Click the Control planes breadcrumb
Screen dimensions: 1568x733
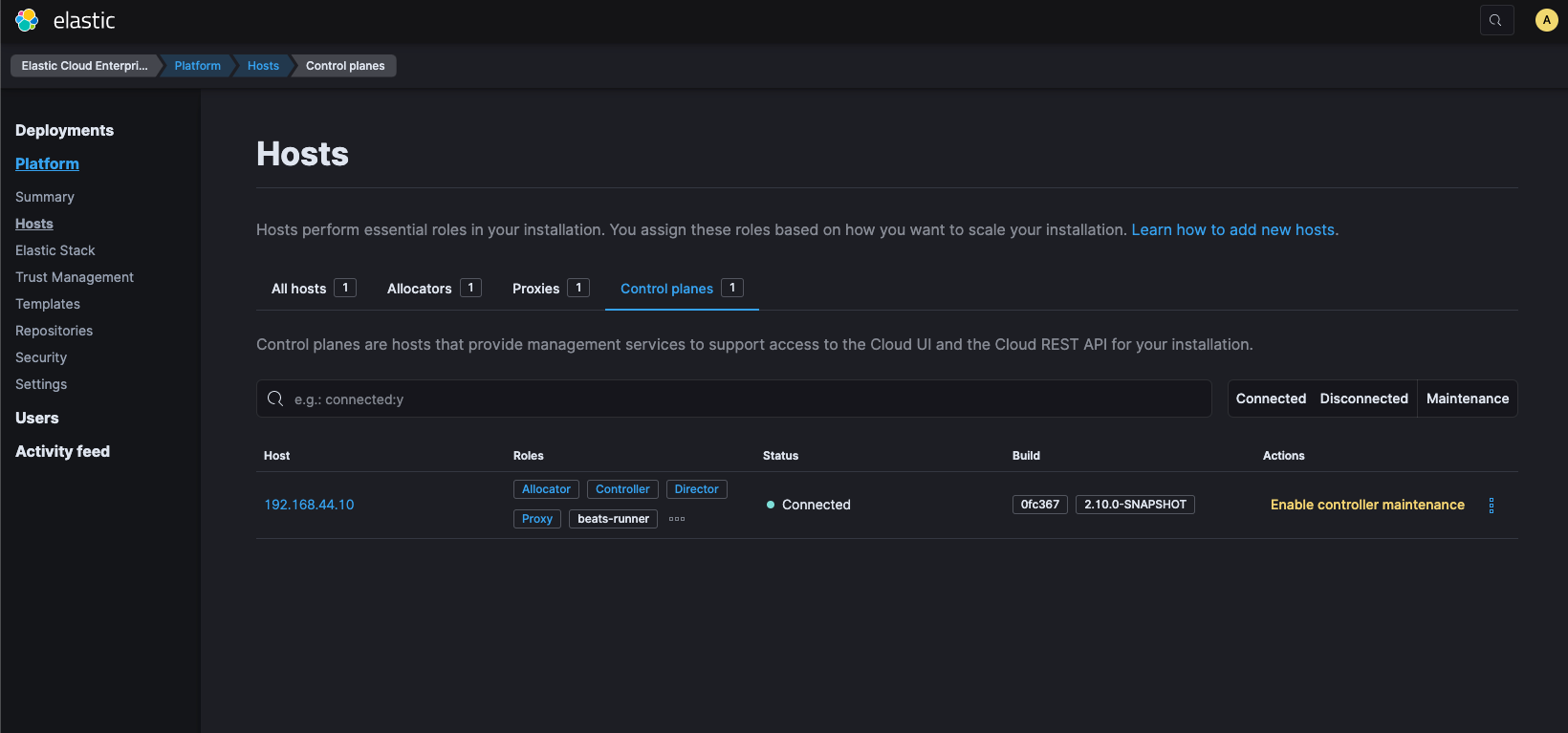pos(345,66)
